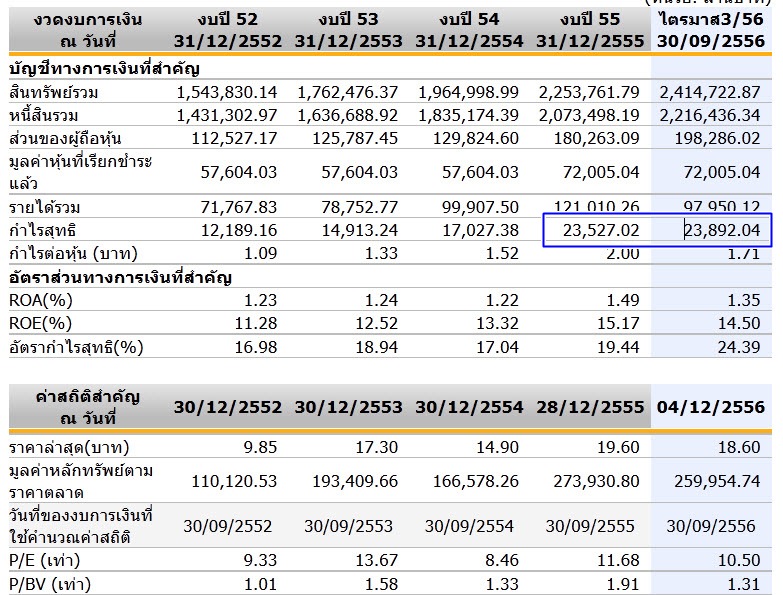Click the รายได้รวม row label
Image resolution: width=783 pixels, height=595 pixels.
click(45, 207)
